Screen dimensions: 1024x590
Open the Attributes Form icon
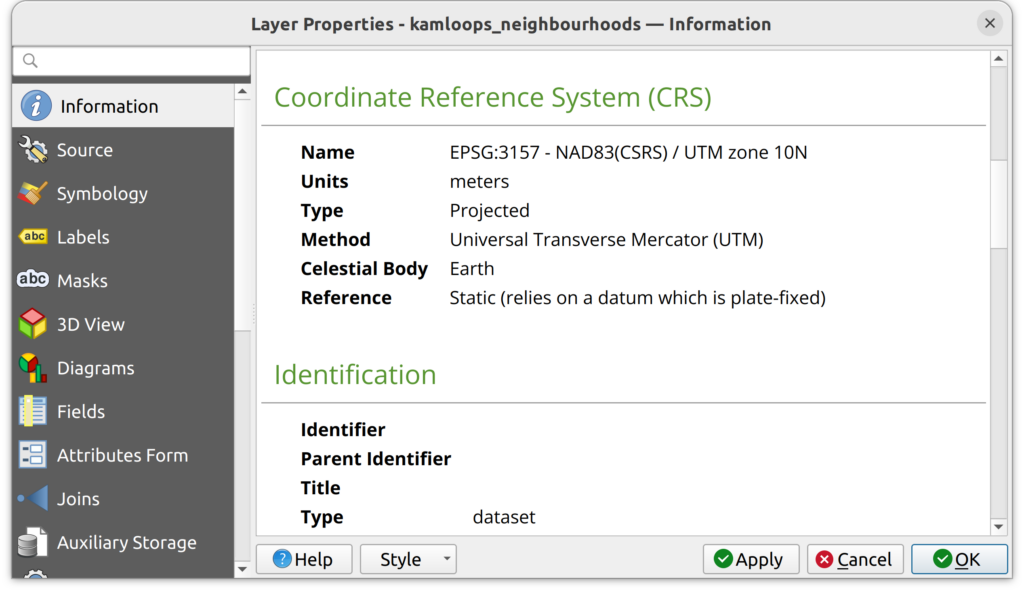[33, 455]
